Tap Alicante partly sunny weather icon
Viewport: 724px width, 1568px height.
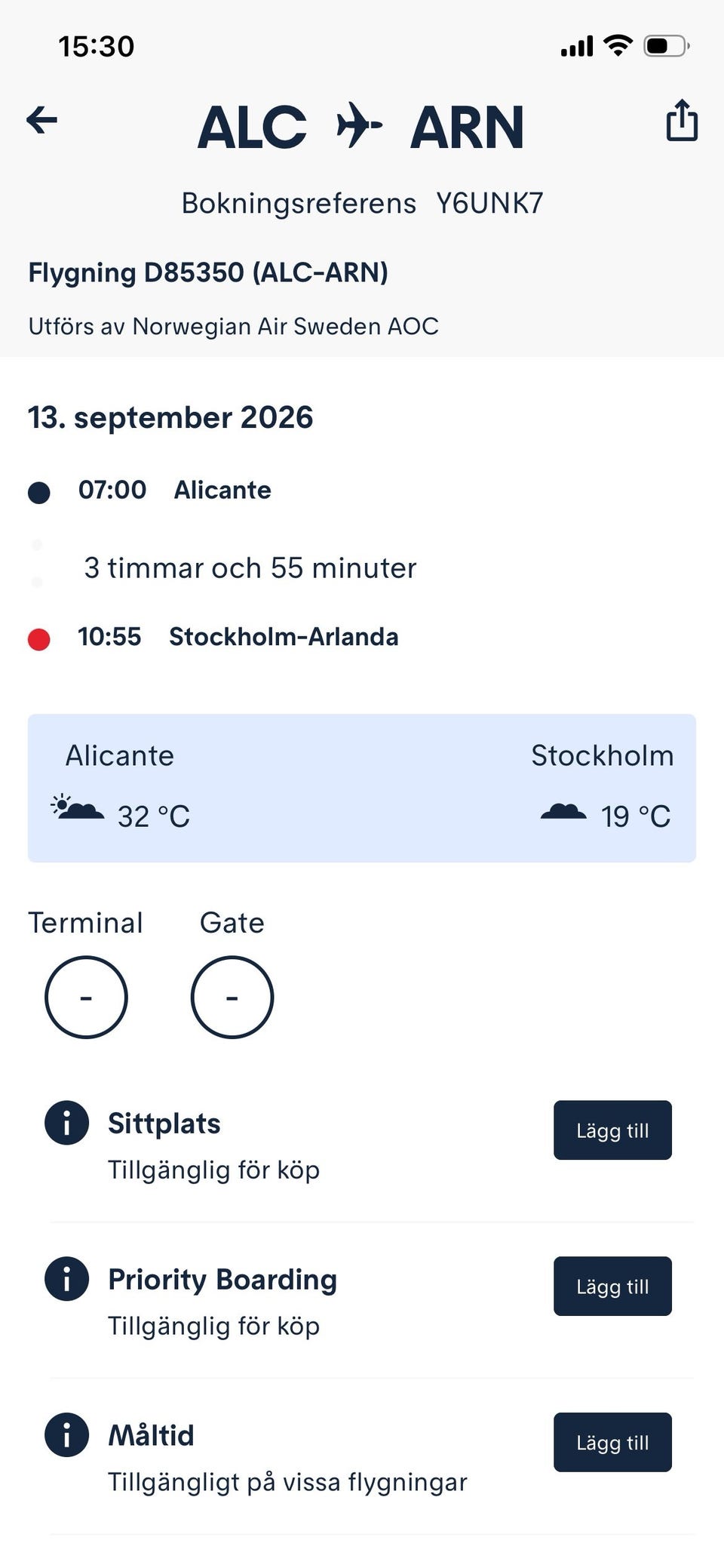tap(77, 808)
